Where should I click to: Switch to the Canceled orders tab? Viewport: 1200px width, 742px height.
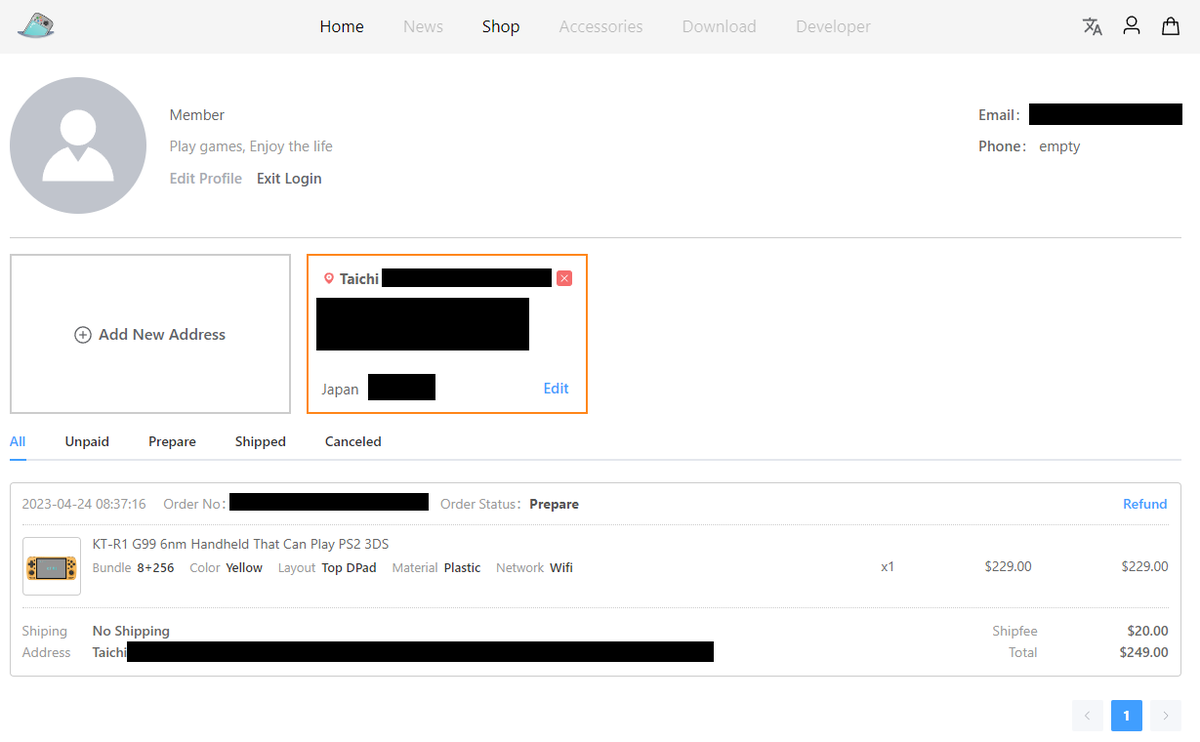353,442
